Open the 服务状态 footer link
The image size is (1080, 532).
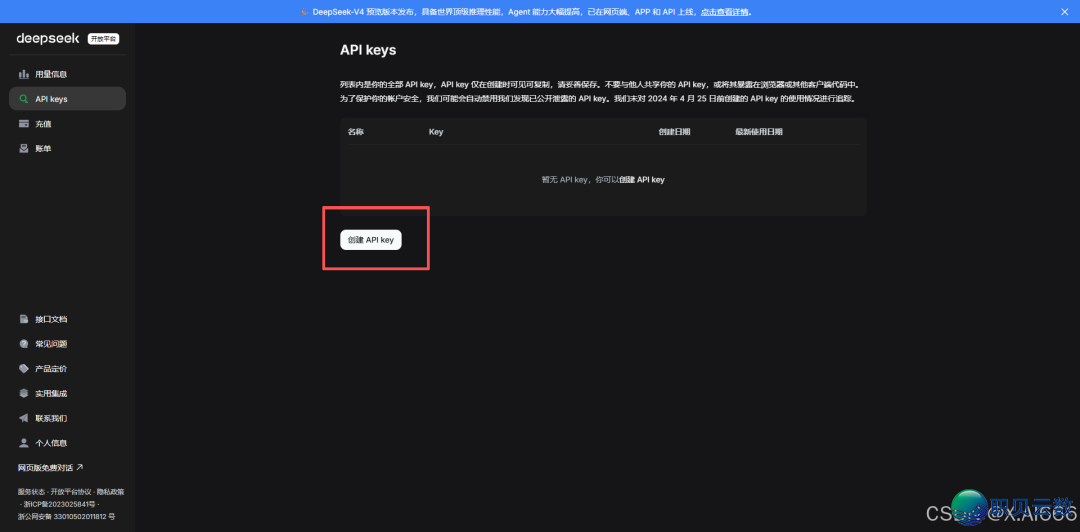pyautogui.click(x=31, y=492)
